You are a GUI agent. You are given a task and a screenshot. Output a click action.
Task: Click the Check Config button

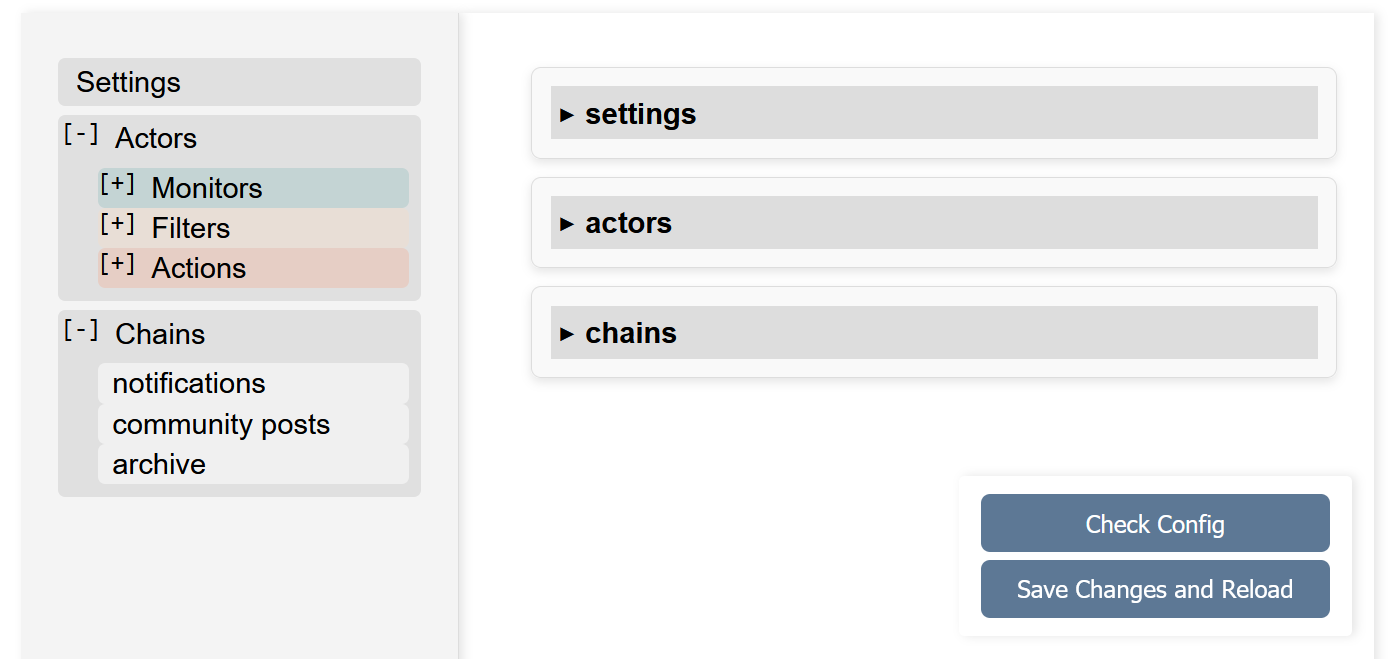pos(1154,523)
